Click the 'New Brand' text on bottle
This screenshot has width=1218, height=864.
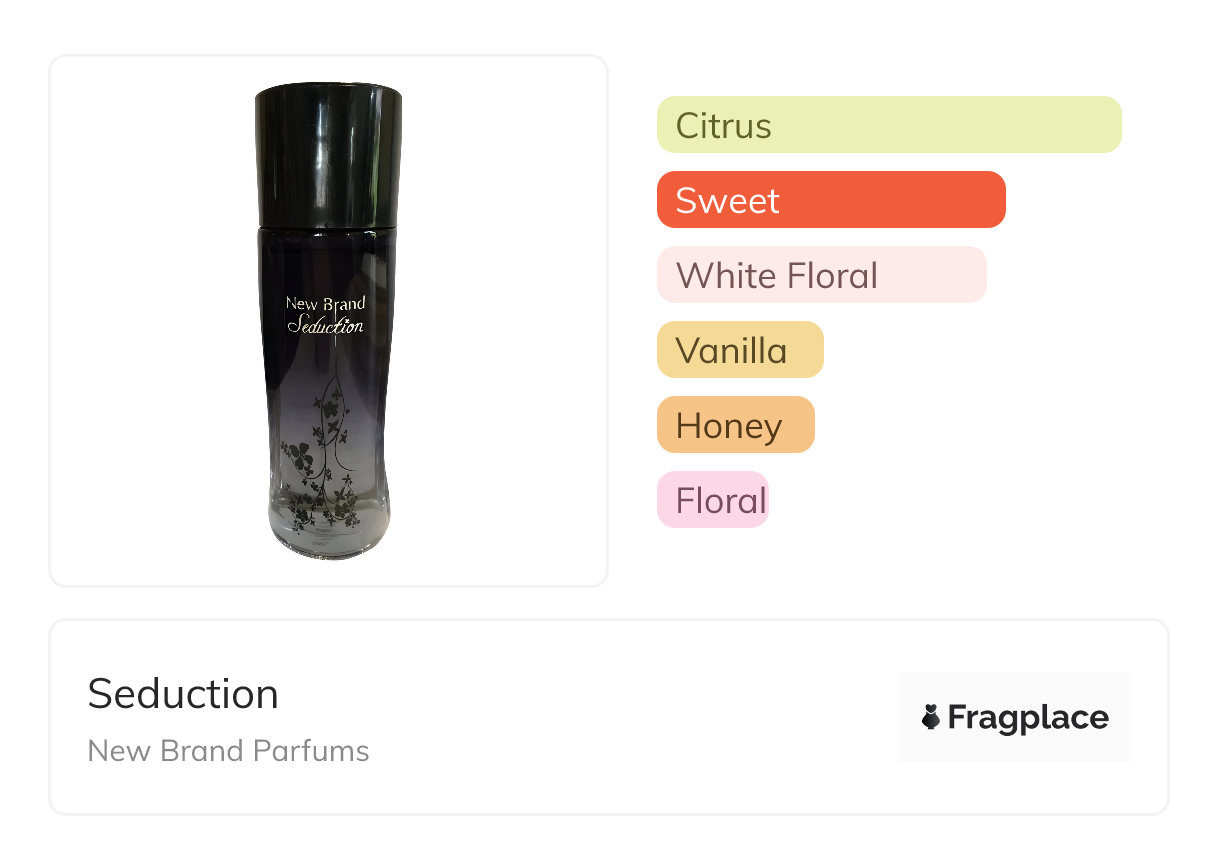coord(325,303)
